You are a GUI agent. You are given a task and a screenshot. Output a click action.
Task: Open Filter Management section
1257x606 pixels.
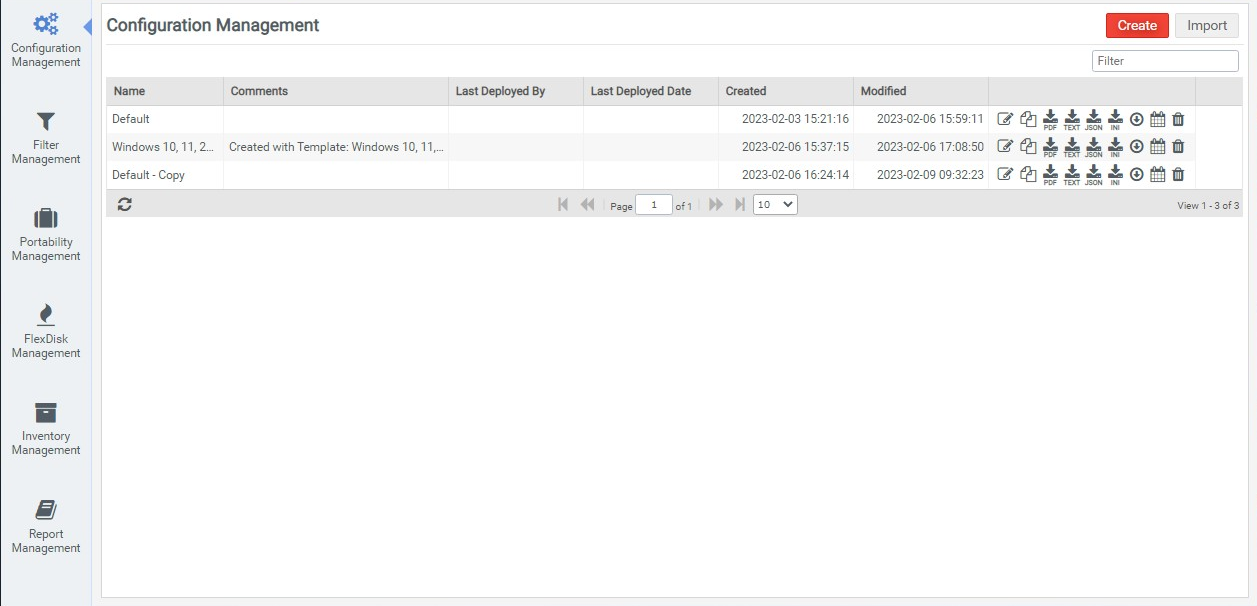(x=46, y=138)
